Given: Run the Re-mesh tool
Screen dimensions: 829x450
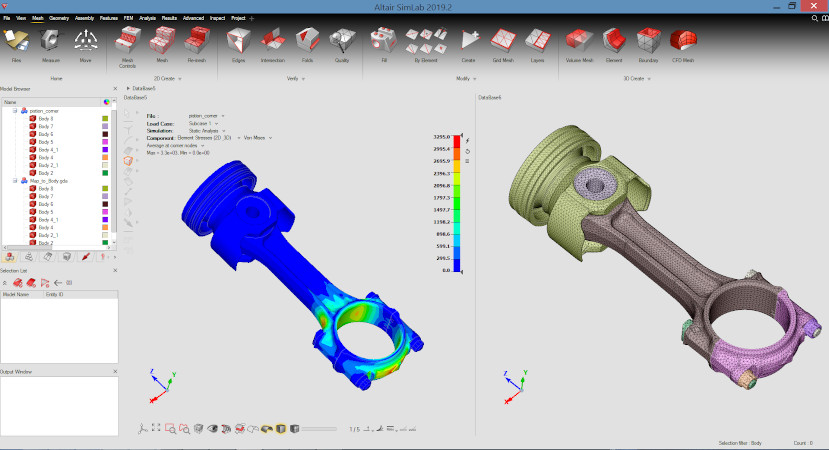Looking at the screenshot, I should click(x=196, y=45).
